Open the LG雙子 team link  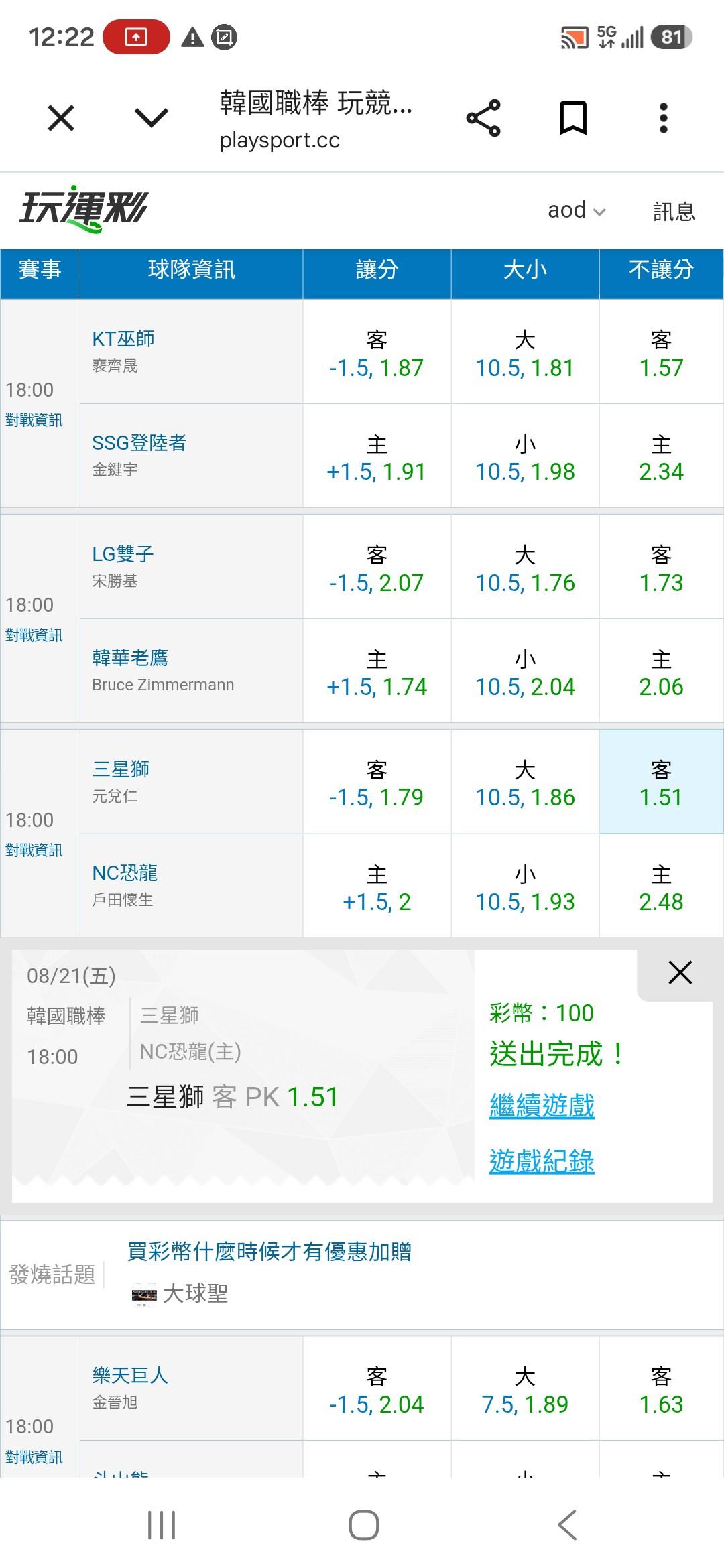tap(123, 554)
